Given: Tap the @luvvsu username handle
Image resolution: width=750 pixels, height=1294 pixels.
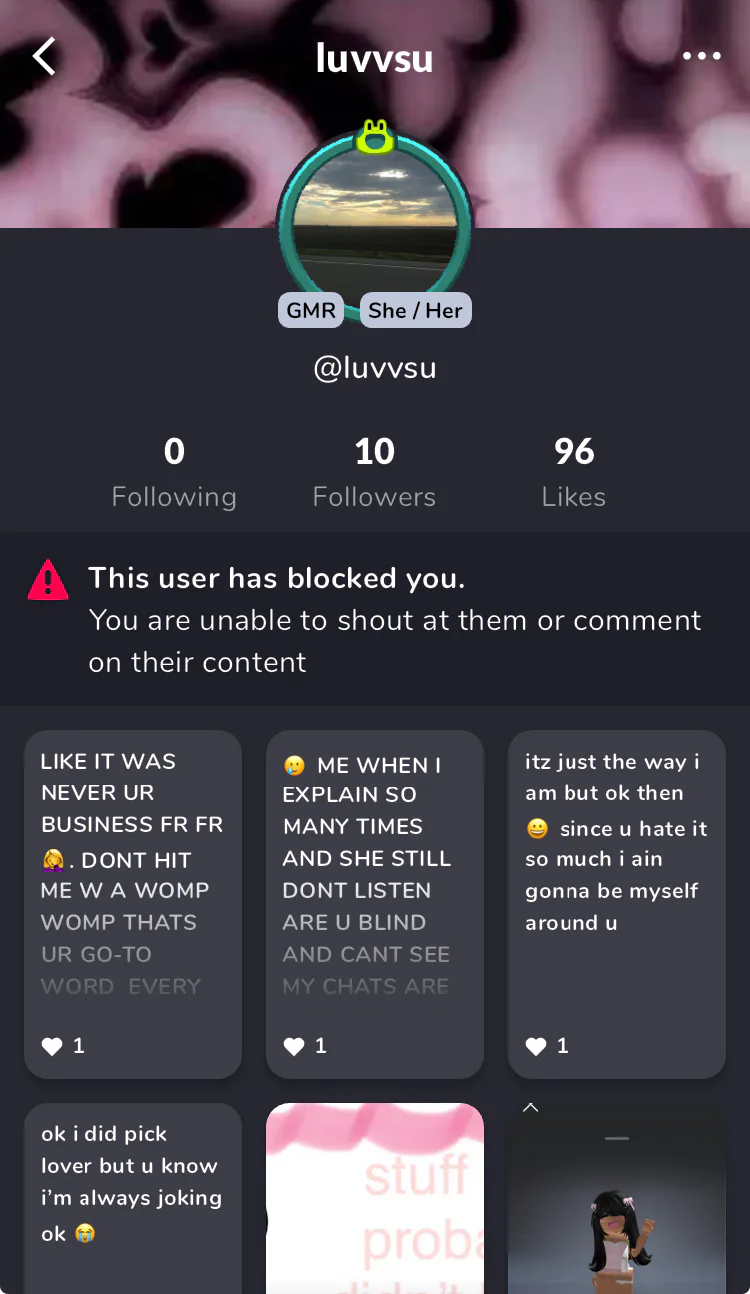Looking at the screenshot, I should (375, 367).
